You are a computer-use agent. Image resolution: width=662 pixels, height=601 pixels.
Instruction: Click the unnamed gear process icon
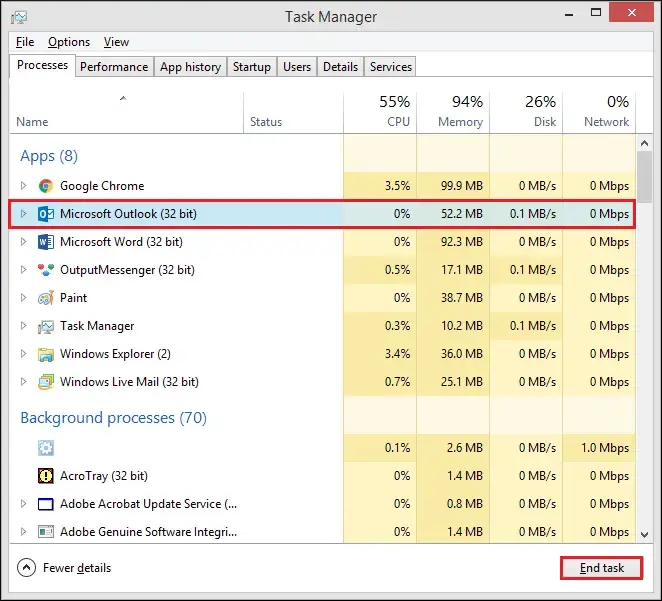tap(46, 448)
